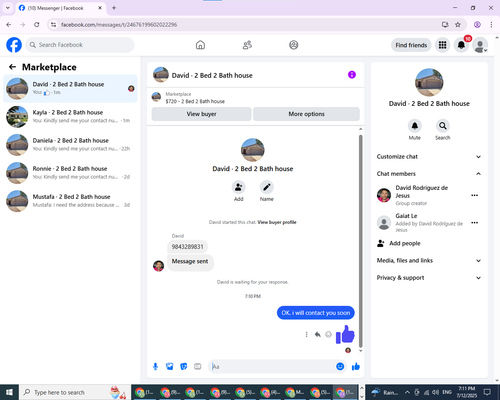Viewport: 500px width, 400px height.
Task: Bookmark this page with star icon
Action: point(458,25)
